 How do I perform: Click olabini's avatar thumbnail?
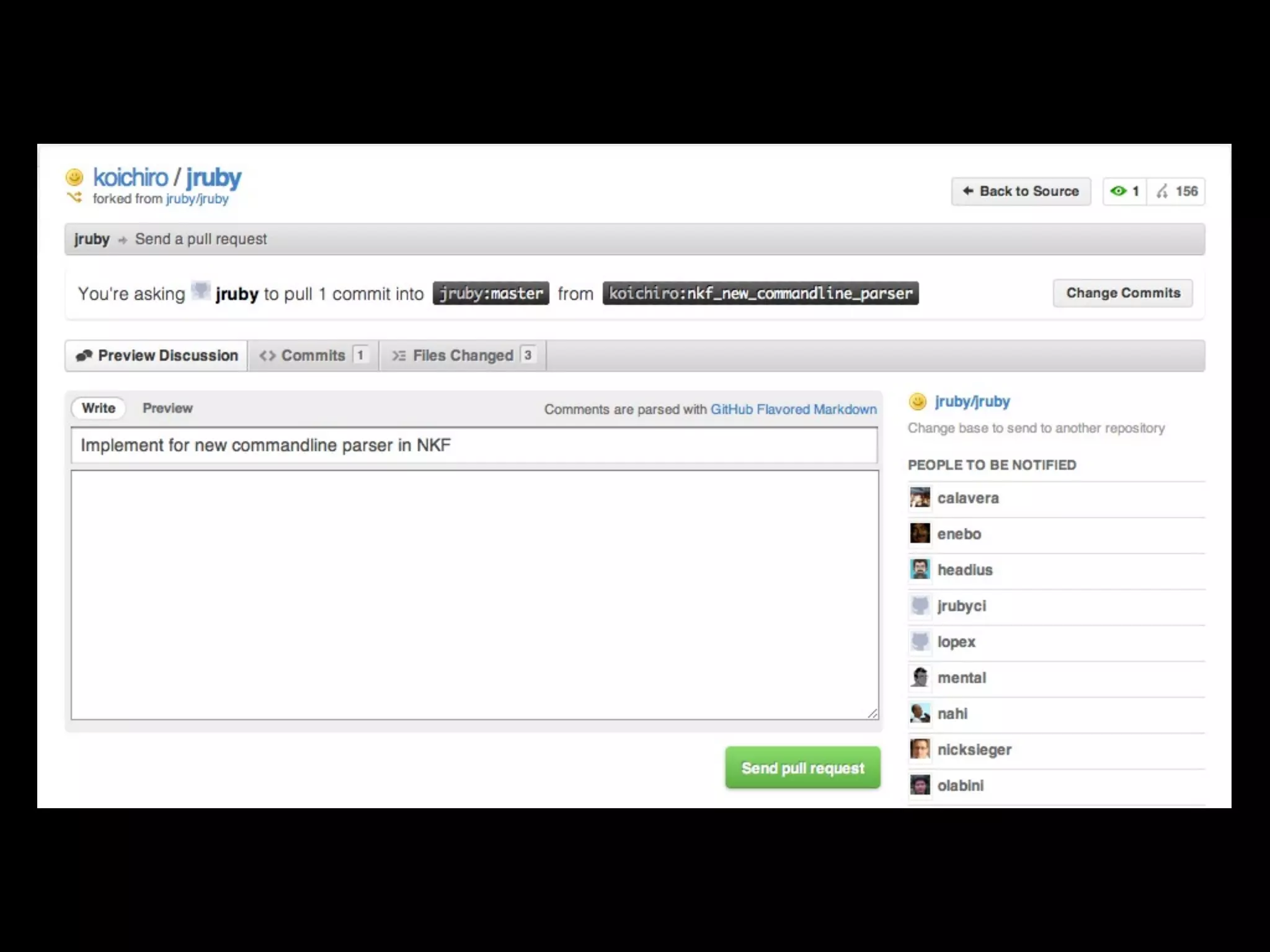[x=920, y=785]
